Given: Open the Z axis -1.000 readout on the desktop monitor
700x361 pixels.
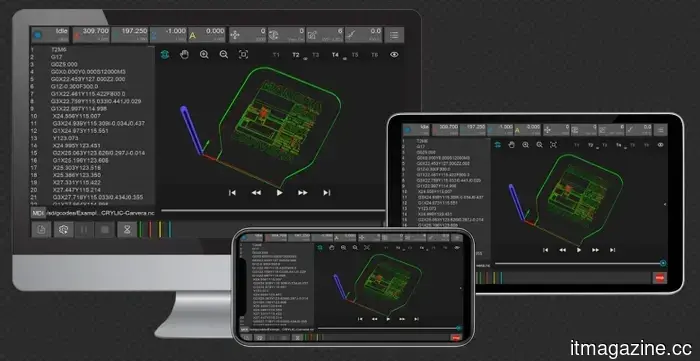Looking at the screenshot, I should click(168, 34).
